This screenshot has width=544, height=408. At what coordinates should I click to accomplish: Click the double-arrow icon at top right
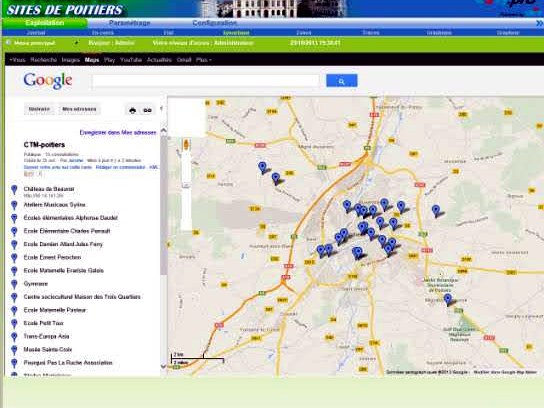point(539,23)
